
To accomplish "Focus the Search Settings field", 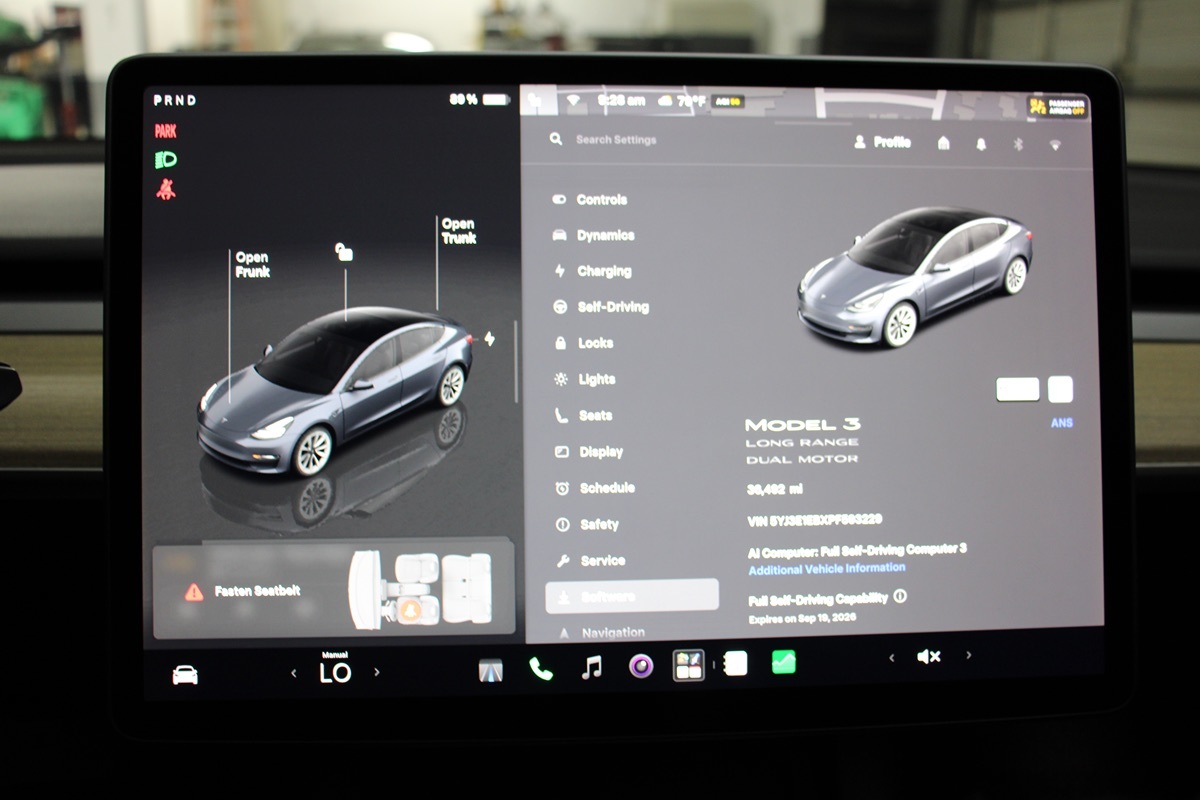I will point(616,140).
